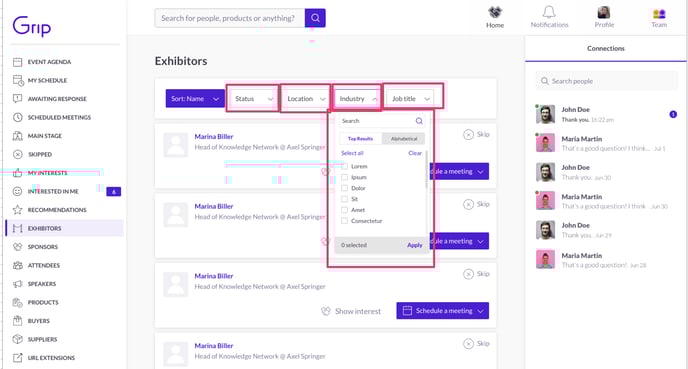Check the Ipsum industry option

344,177
